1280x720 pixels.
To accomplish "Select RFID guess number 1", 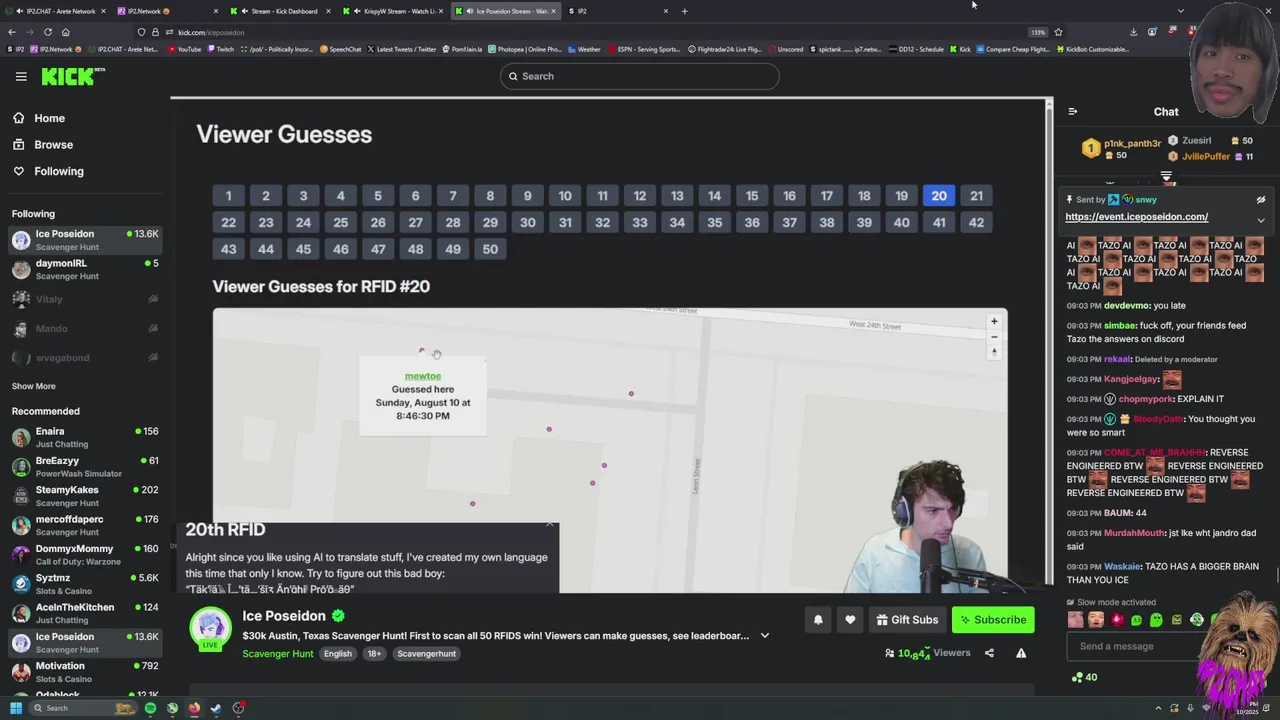I will click(228, 196).
